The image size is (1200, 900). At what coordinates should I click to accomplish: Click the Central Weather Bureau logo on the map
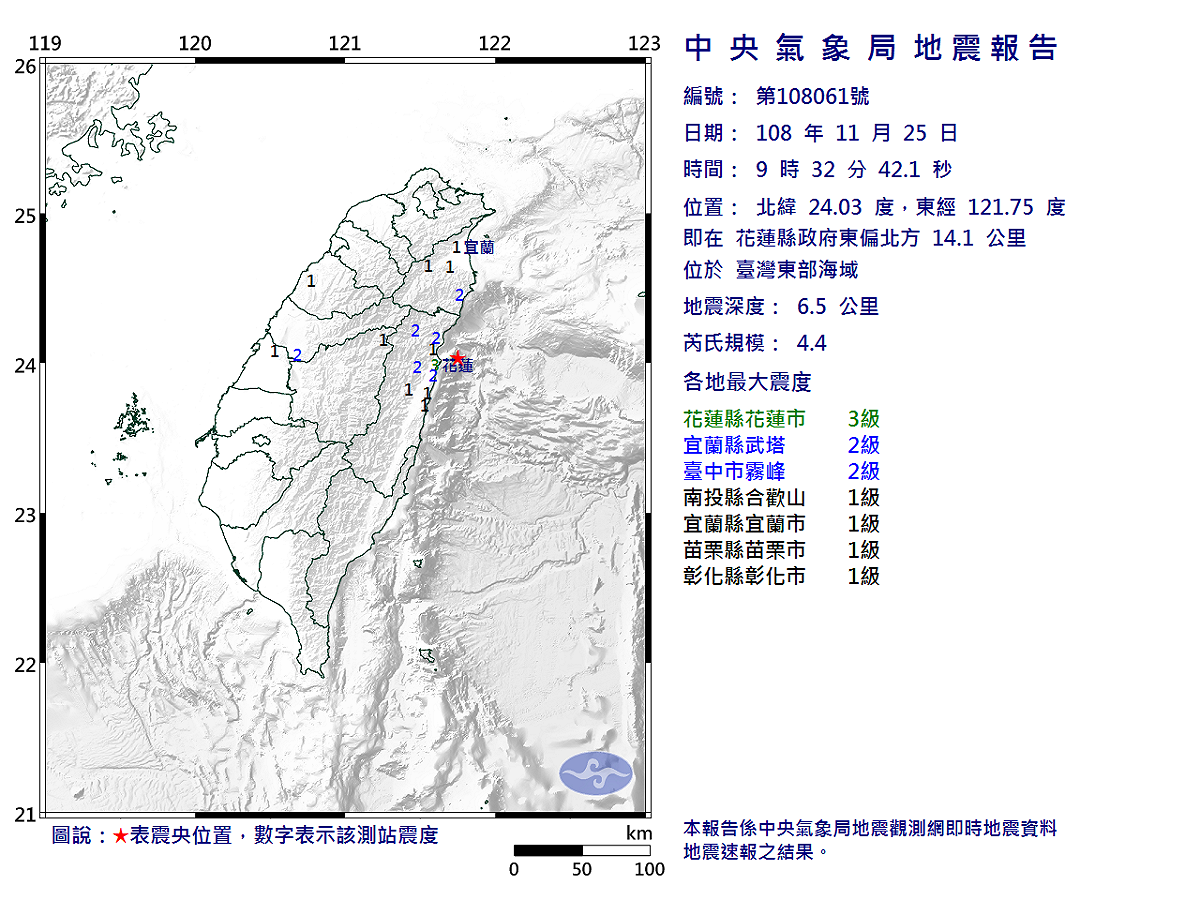point(596,773)
